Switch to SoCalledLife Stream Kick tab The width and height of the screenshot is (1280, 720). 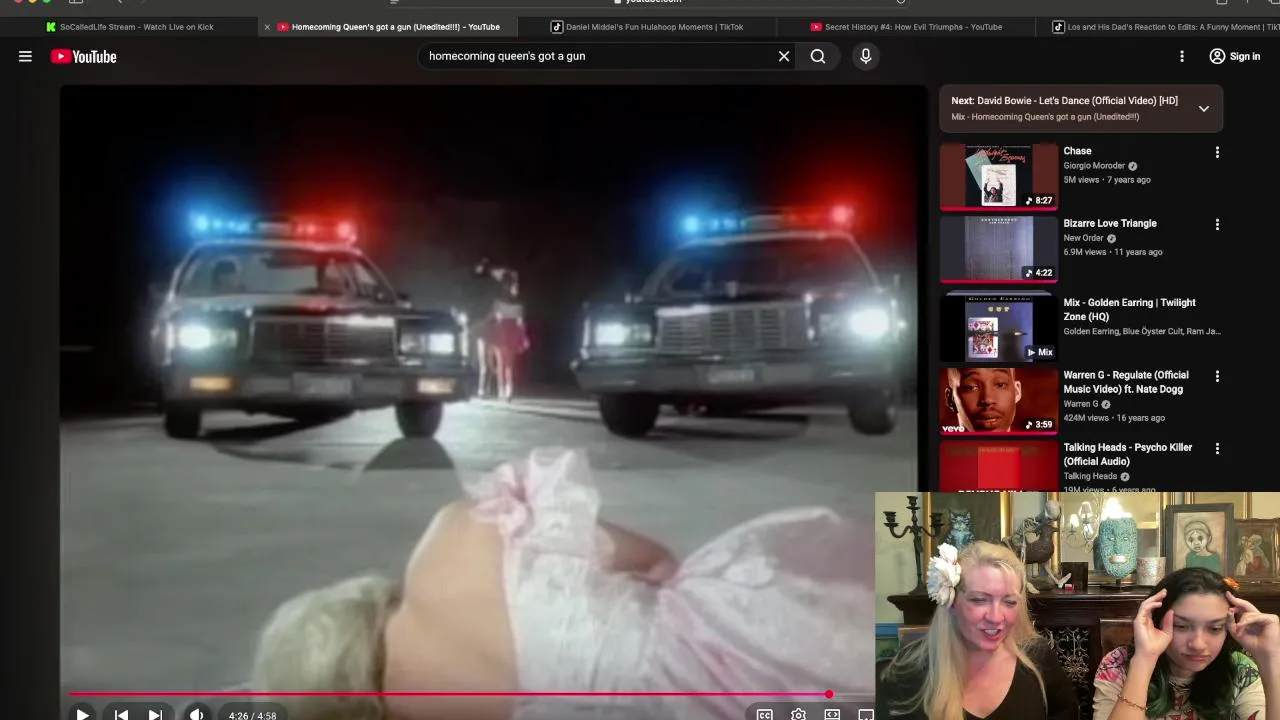point(130,27)
